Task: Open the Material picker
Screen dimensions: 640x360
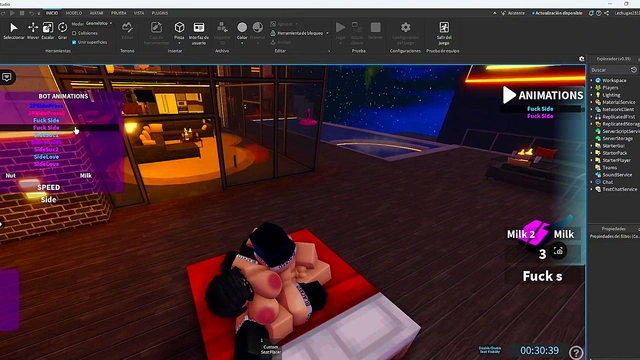Action: click(258, 28)
